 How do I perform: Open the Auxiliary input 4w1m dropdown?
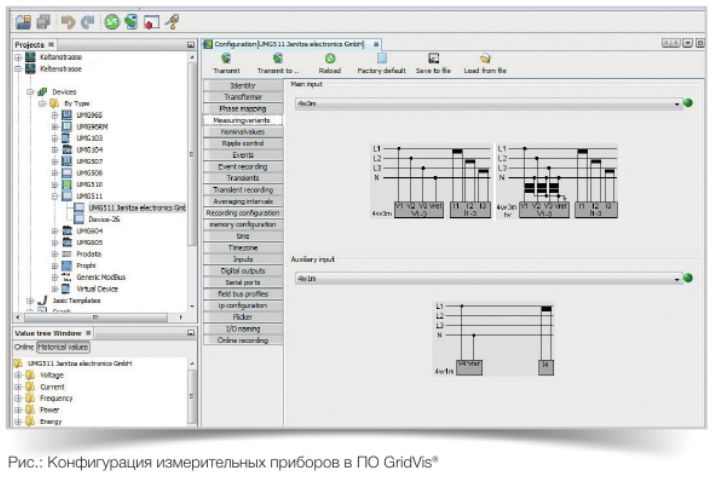click(676, 278)
